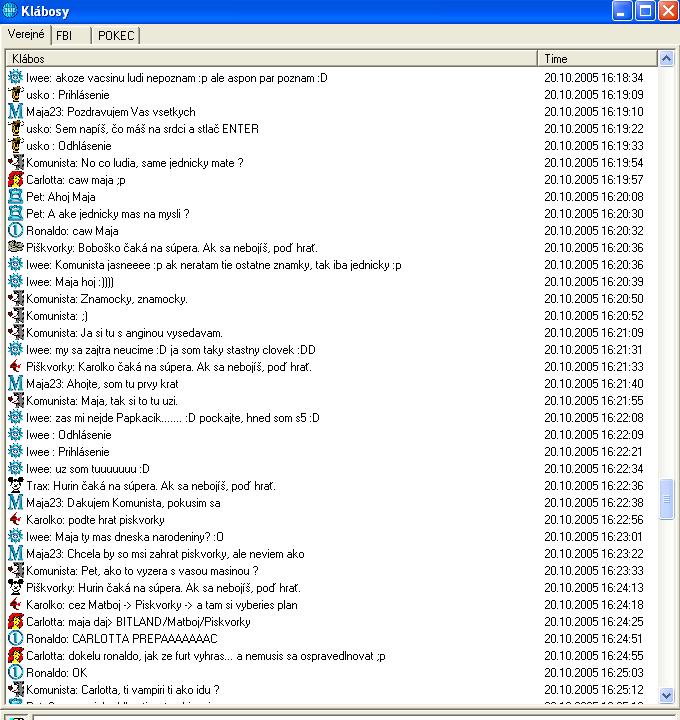This screenshot has width=680, height=720.
Task: Click Komunista's avatar beside "Znamocky, znamocky."
Action: 15,299
